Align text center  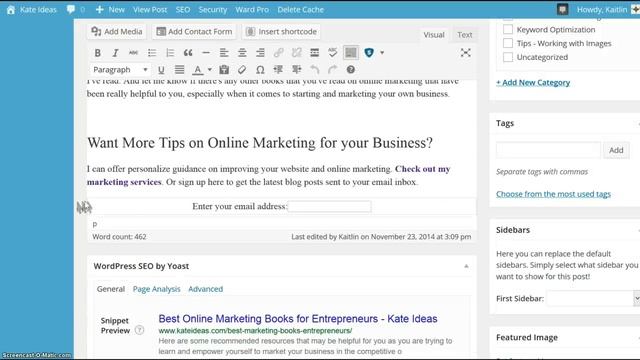pyautogui.click(x=242, y=53)
